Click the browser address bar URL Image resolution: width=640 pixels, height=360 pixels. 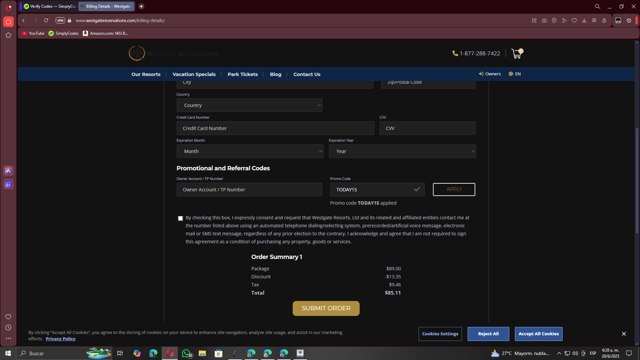pyautogui.click(x=120, y=20)
